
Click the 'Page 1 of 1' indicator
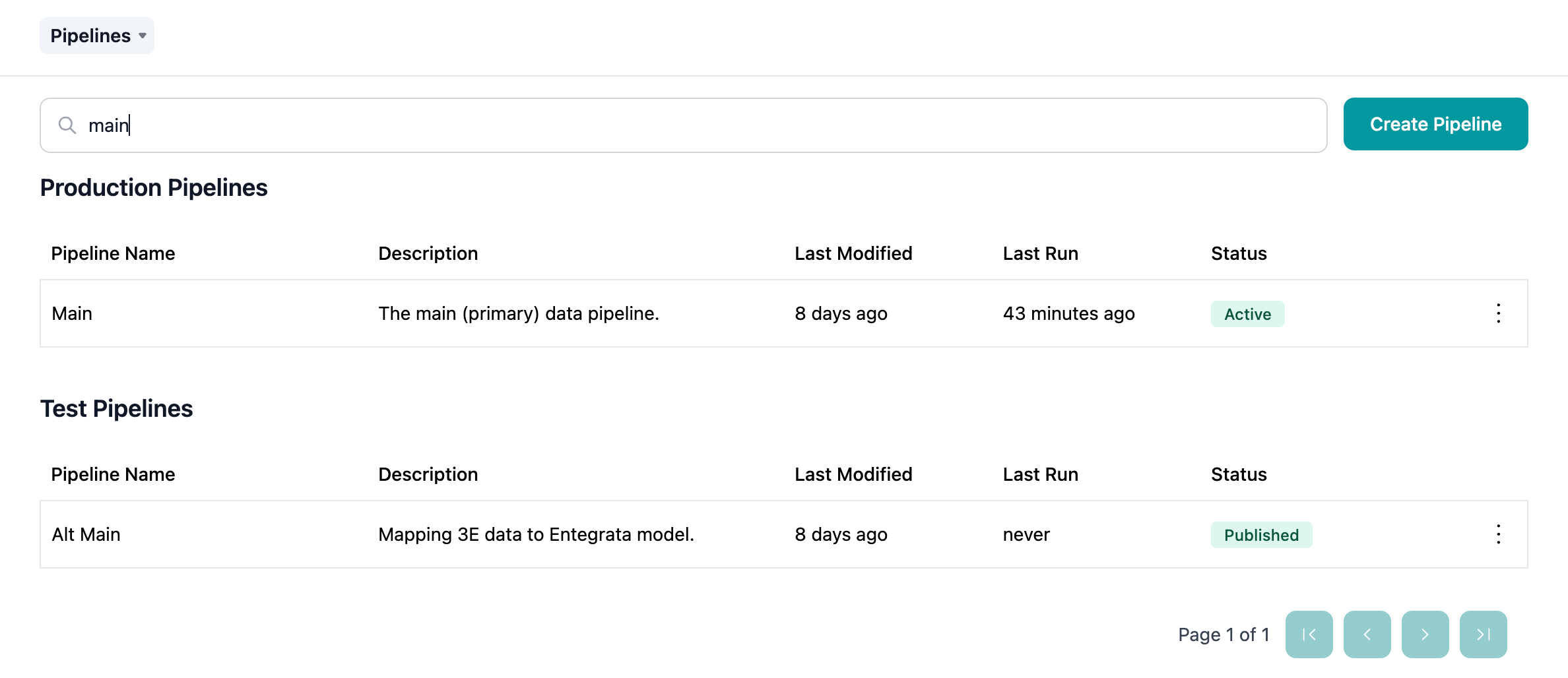1224,634
